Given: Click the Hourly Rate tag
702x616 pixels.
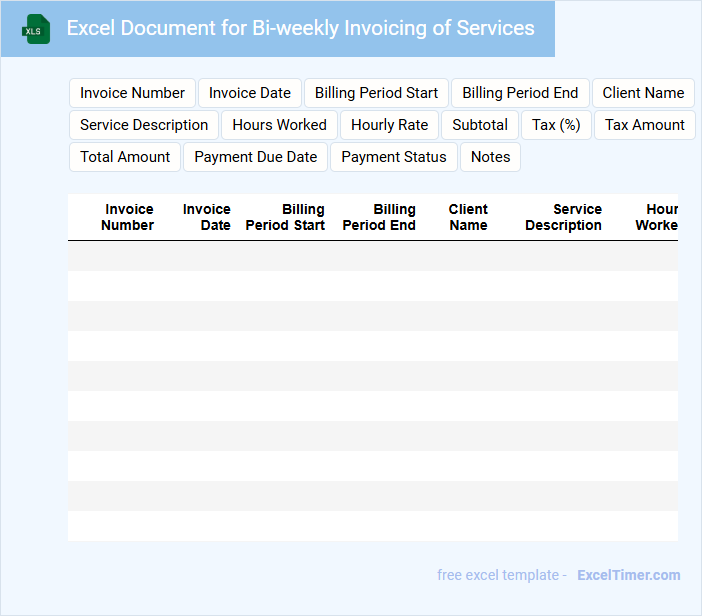Looking at the screenshot, I should (389, 125).
